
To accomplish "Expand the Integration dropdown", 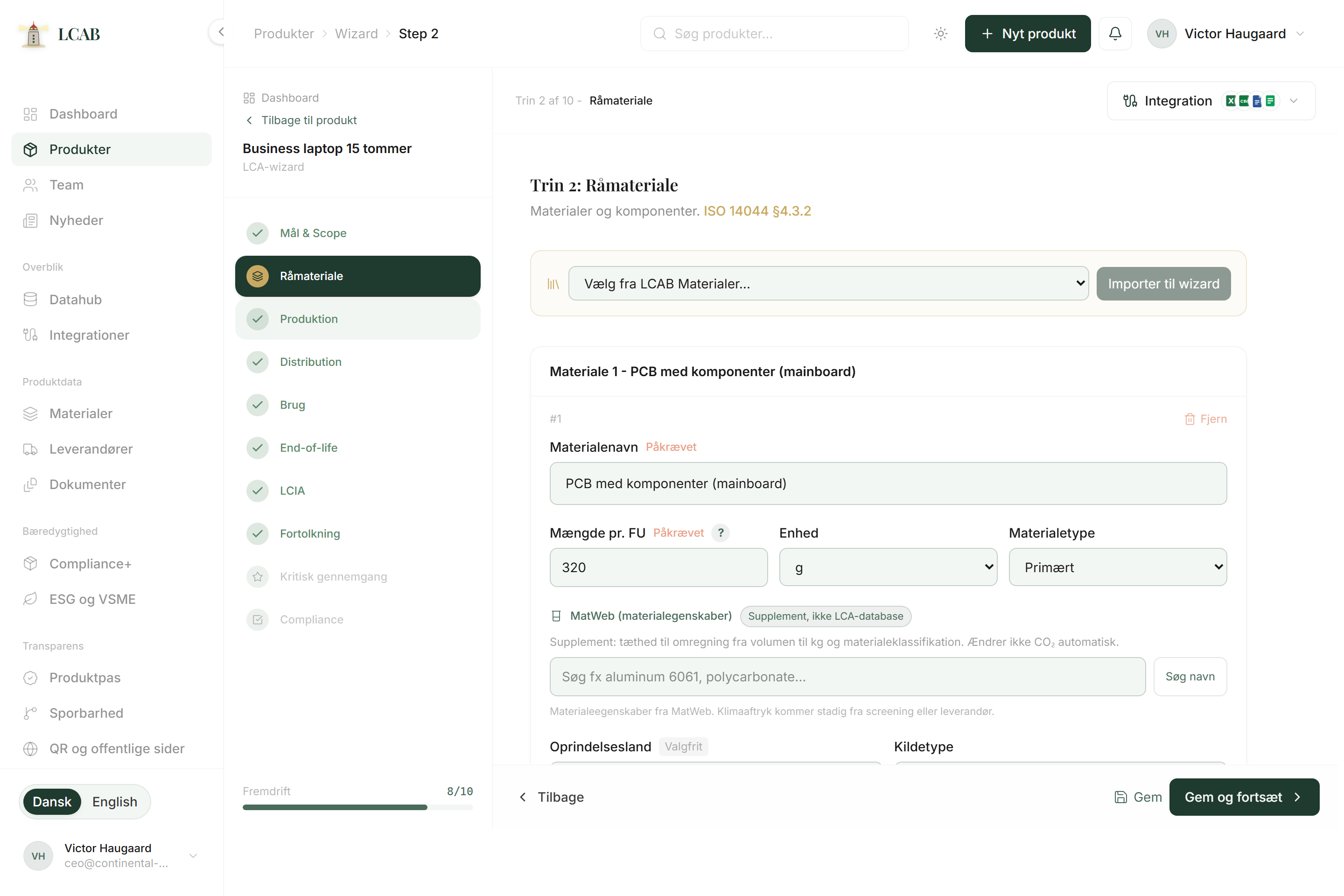I will click(1211, 101).
